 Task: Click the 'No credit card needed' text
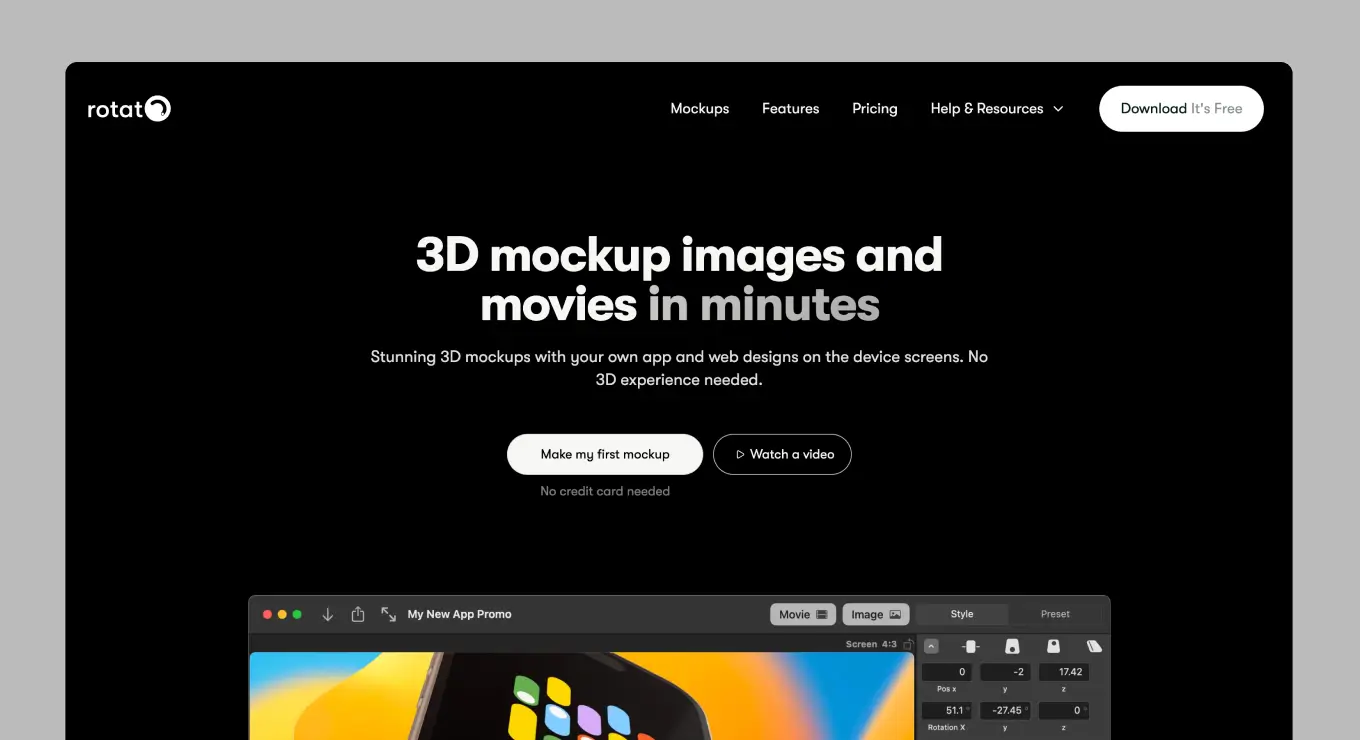pyautogui.click(x=605, y=492)
